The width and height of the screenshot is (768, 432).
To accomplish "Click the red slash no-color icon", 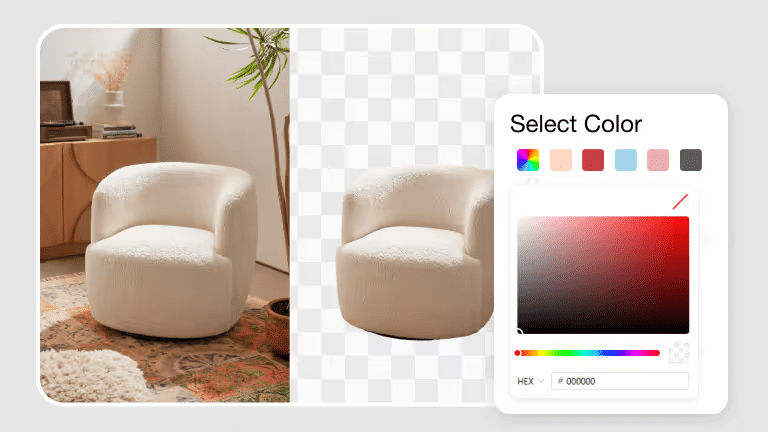I will pyautogui.click(x=680, y=201).
